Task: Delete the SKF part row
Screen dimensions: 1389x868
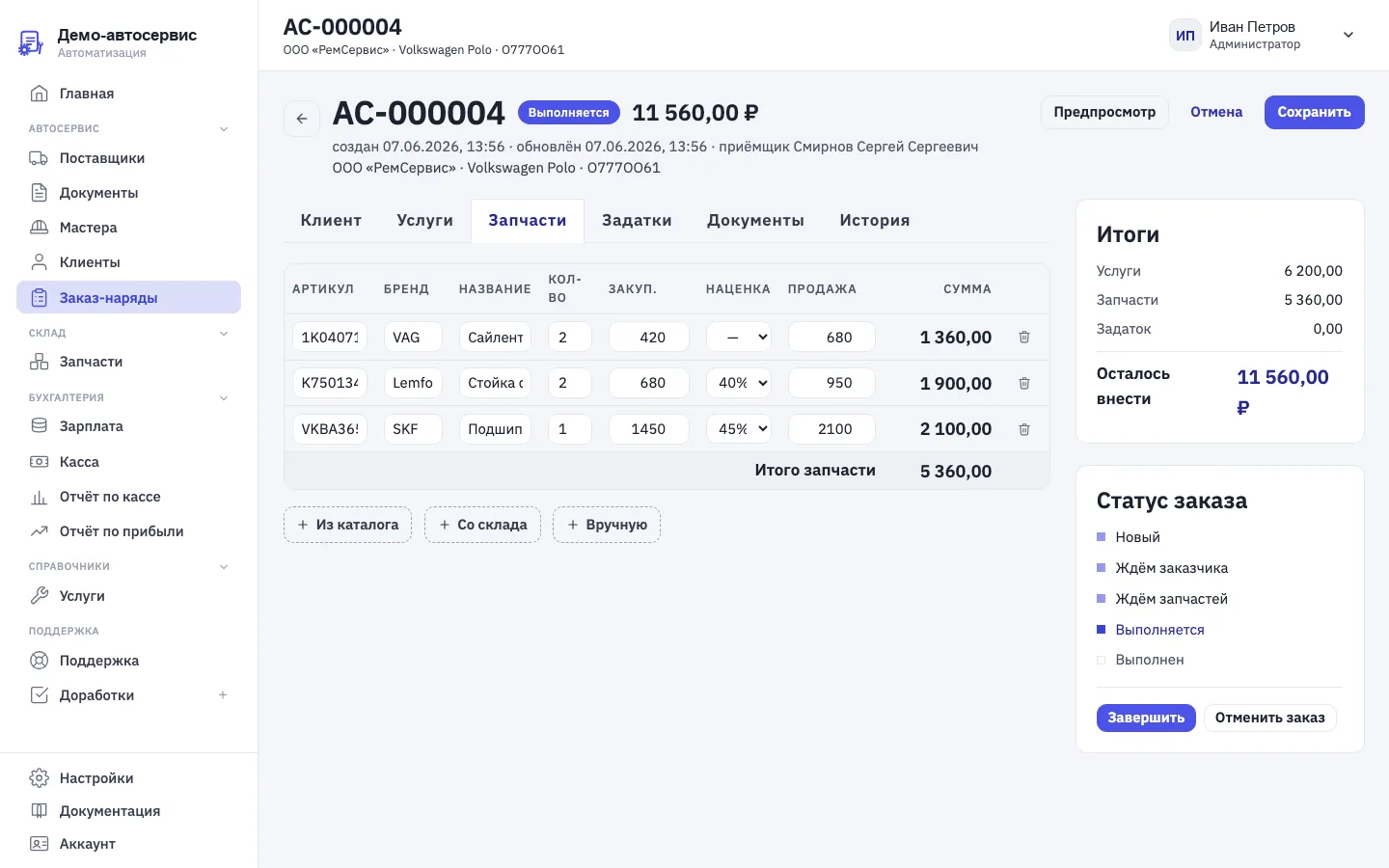Action: click(1024, 429)
